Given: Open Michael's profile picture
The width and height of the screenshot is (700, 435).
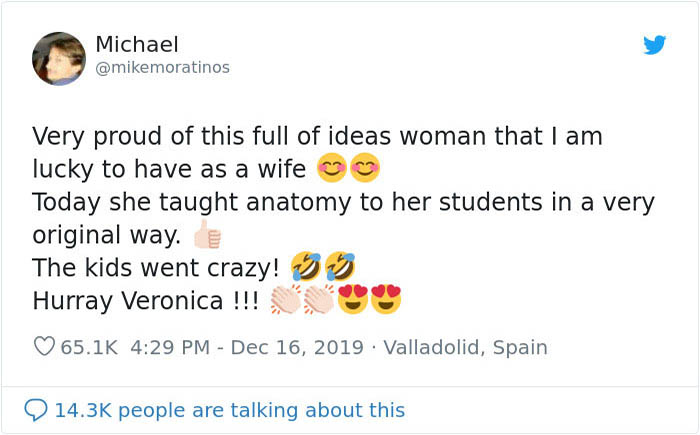Looking at the screenshot, I should 58,58.
